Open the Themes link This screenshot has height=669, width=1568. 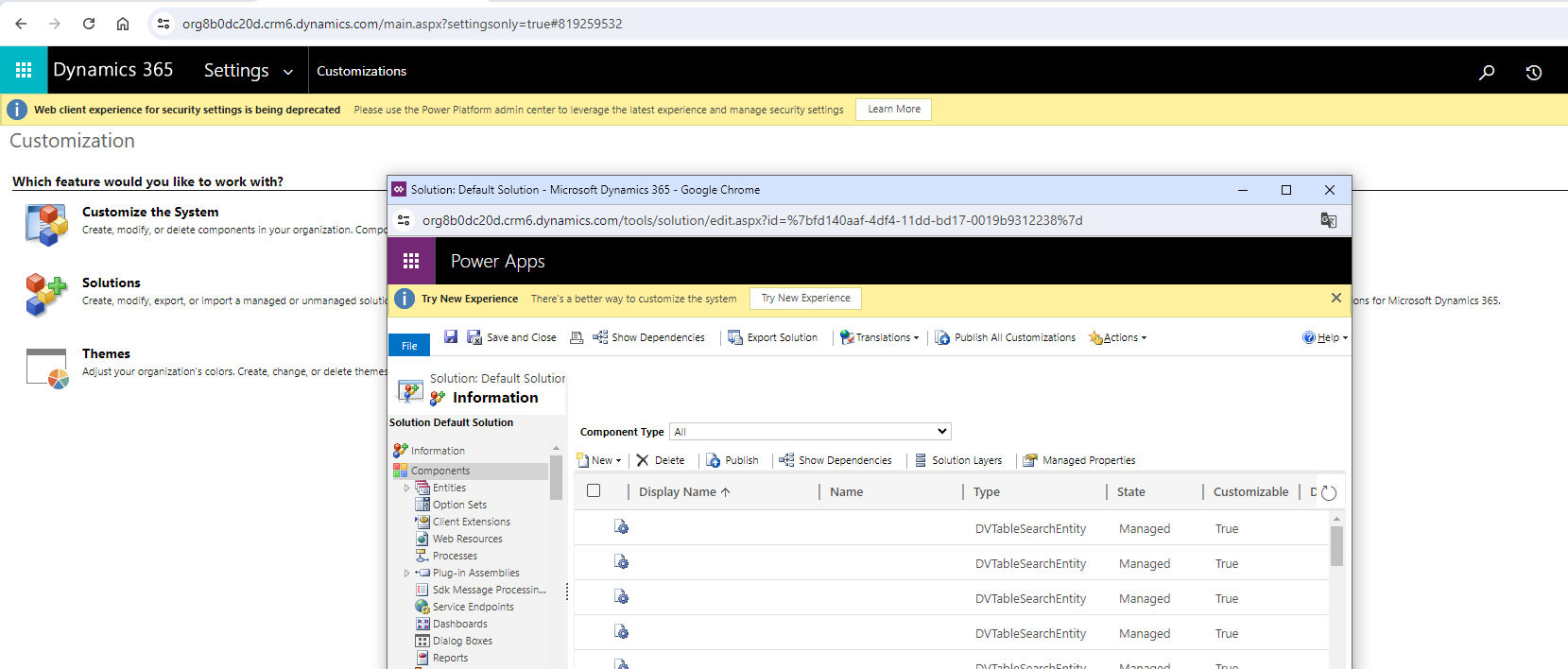pos(106,353)
